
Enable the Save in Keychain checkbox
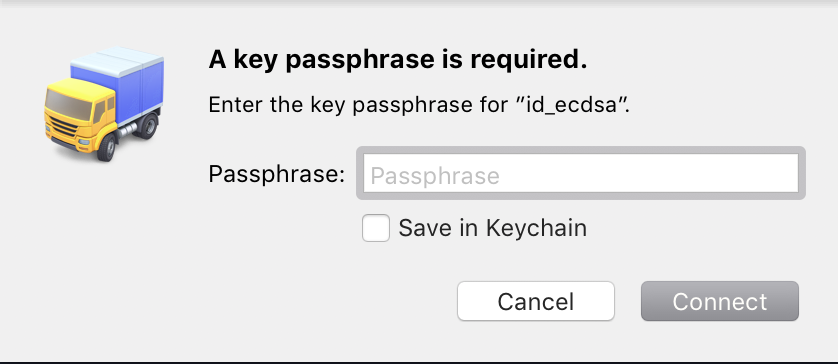click(x=376, y=228)
